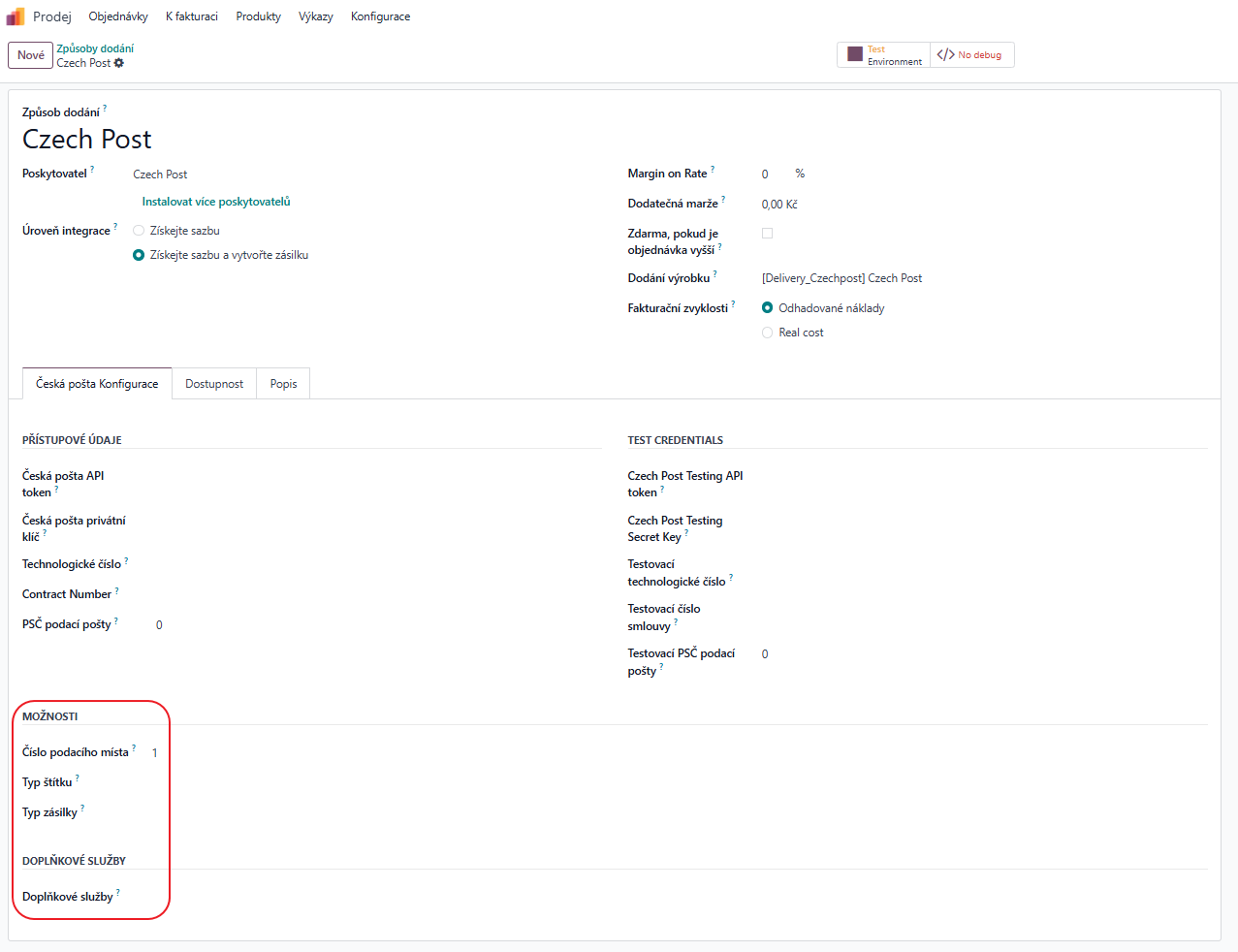This screenshot has height=952, width=1238.
Task: Select Odhadované náklady invoicing option
Action: 768,307
